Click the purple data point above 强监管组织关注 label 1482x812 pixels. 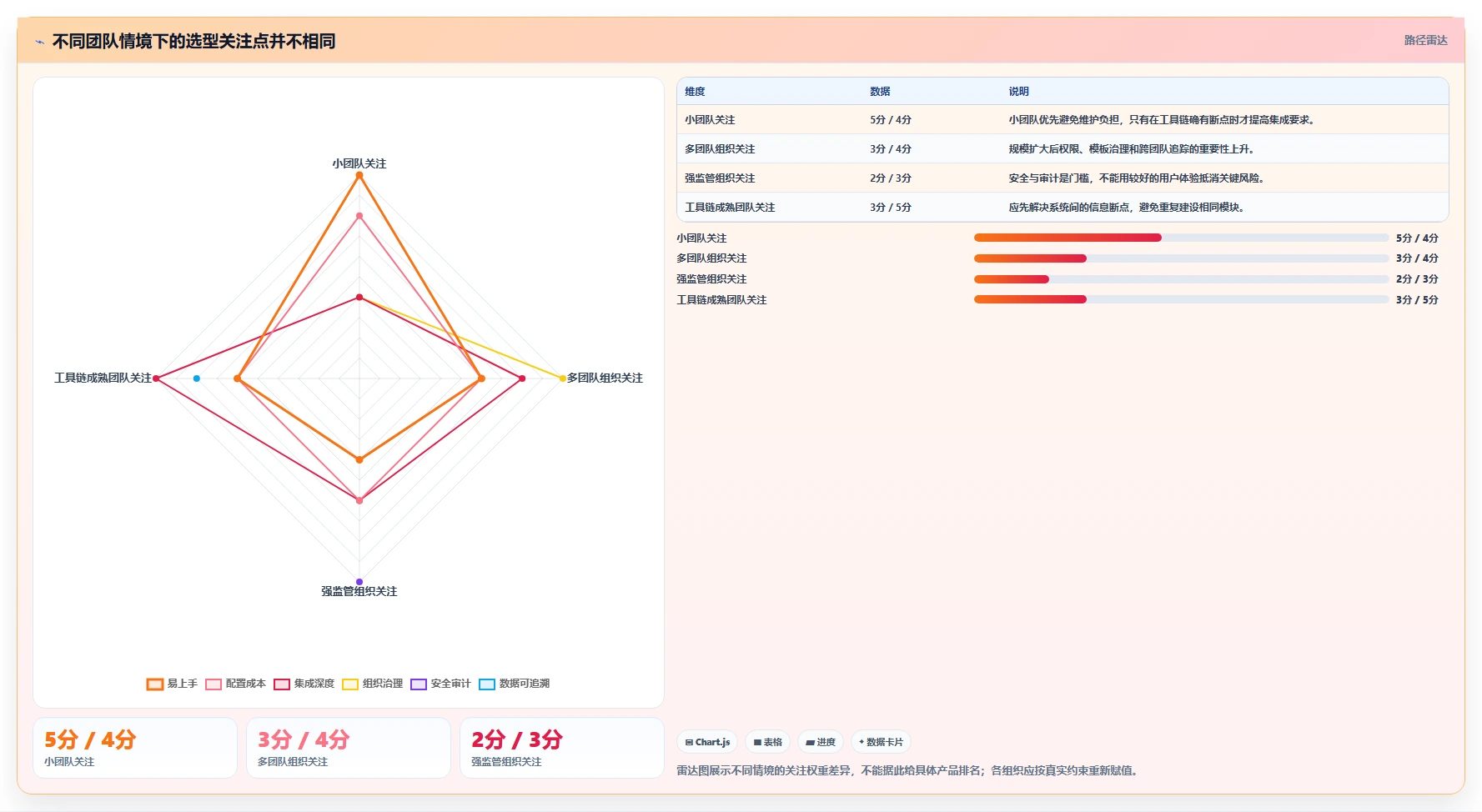click(359, 582)
